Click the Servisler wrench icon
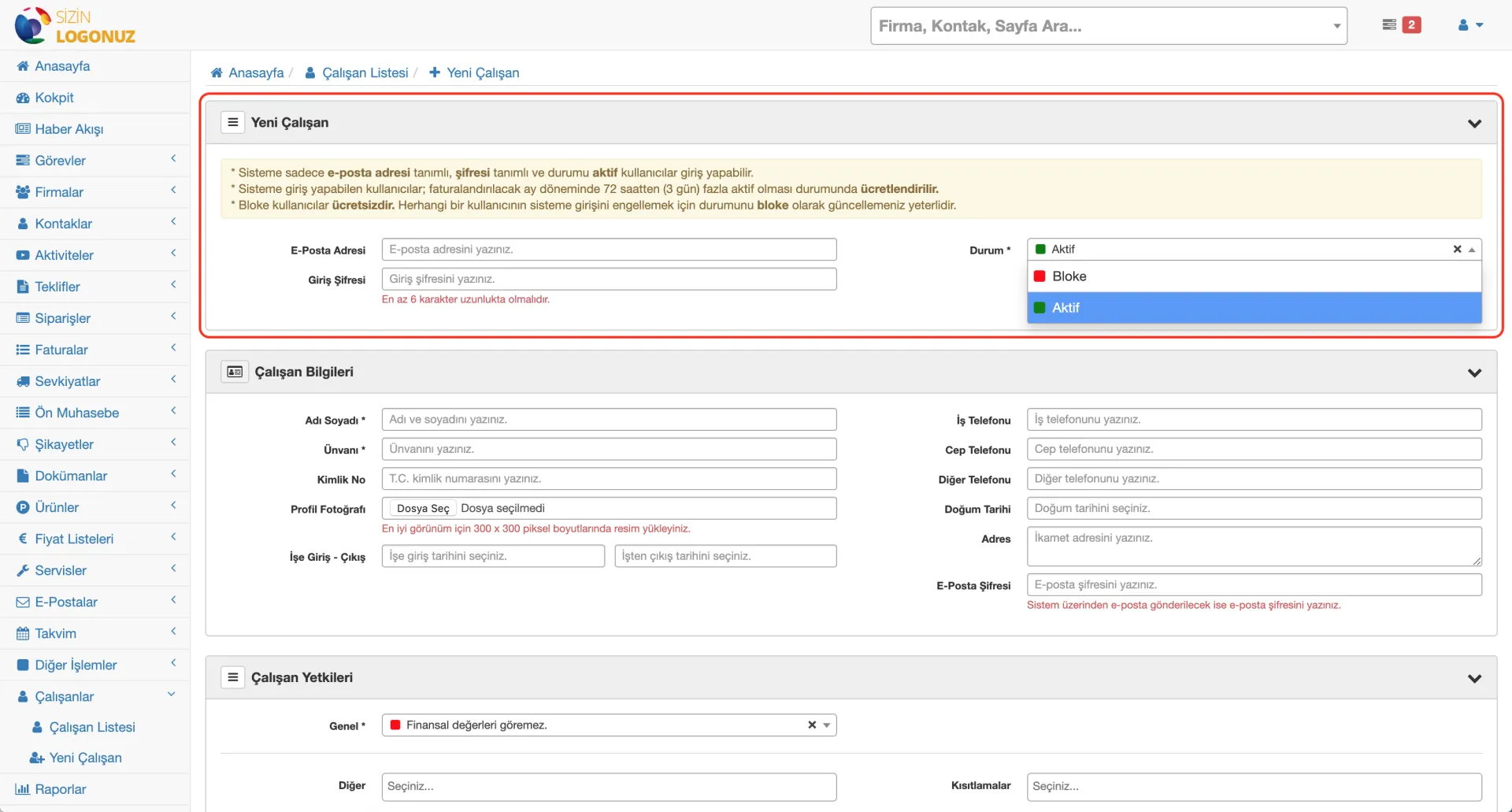The width and height of the screenshot is (1512, 812). pos(23,570)
